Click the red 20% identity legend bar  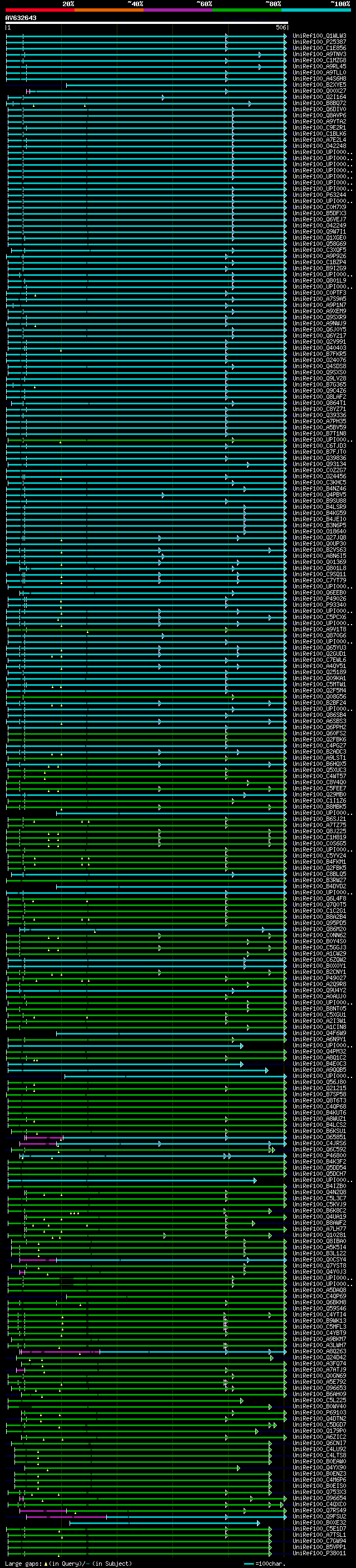(39, 10)
